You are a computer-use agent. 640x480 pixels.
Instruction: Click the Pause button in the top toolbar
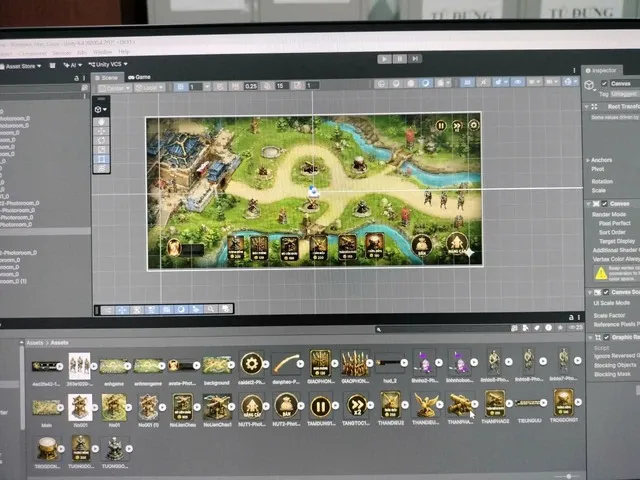tap(400, 59)
